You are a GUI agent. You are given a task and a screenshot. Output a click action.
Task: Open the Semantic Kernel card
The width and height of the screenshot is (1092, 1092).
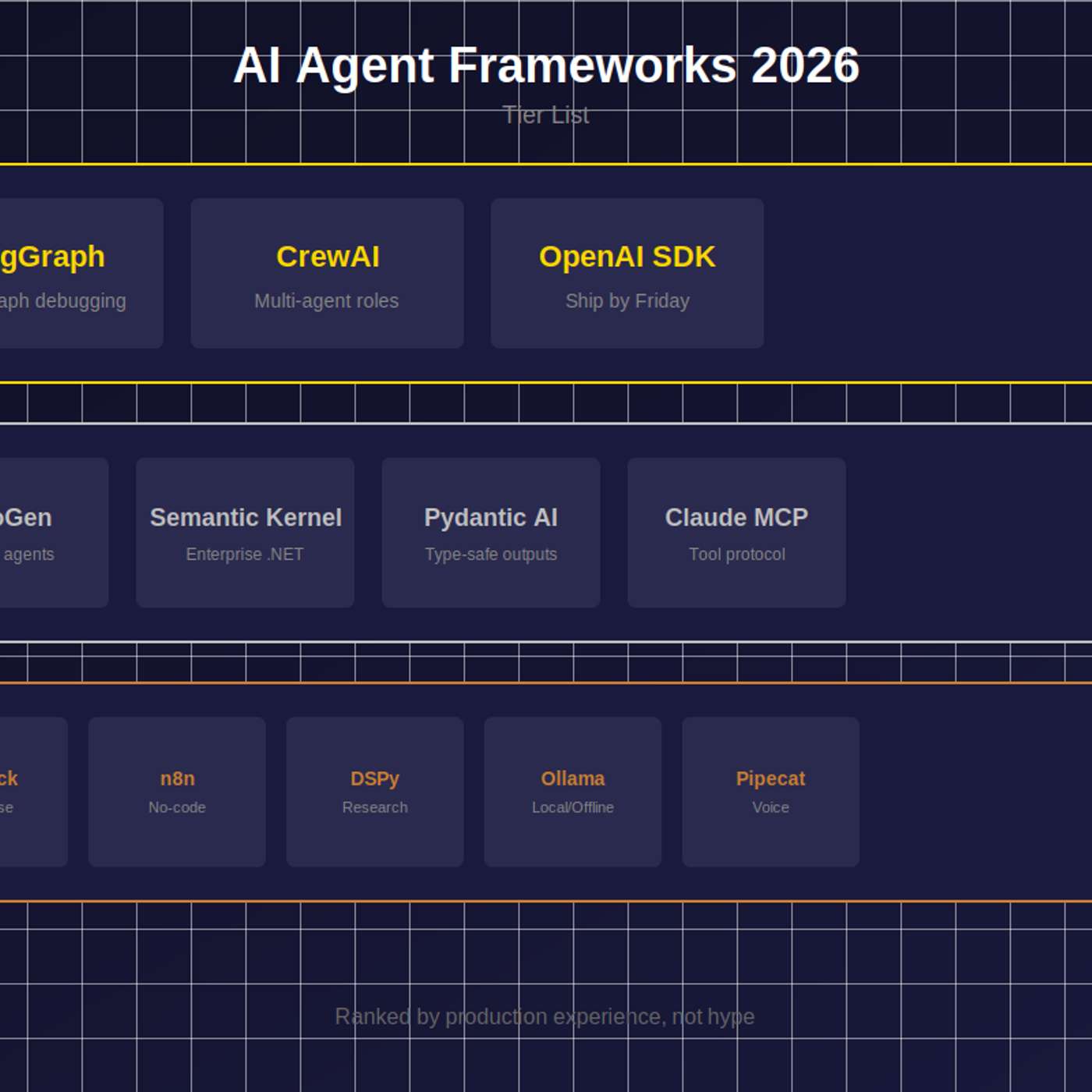[x=245, y=533]
